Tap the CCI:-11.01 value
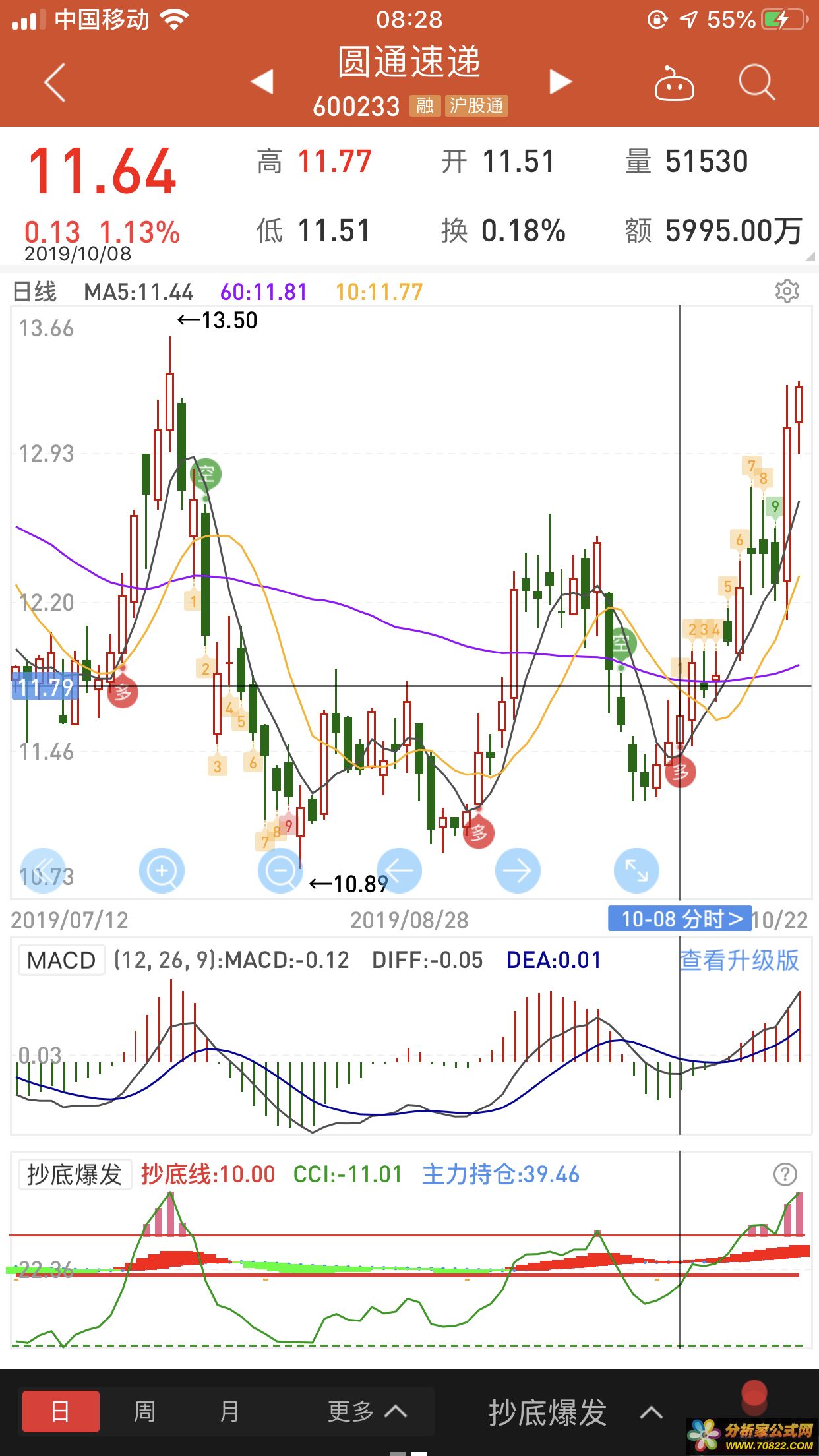This screenshot has height=1456, width=819. pos(348,1174)
